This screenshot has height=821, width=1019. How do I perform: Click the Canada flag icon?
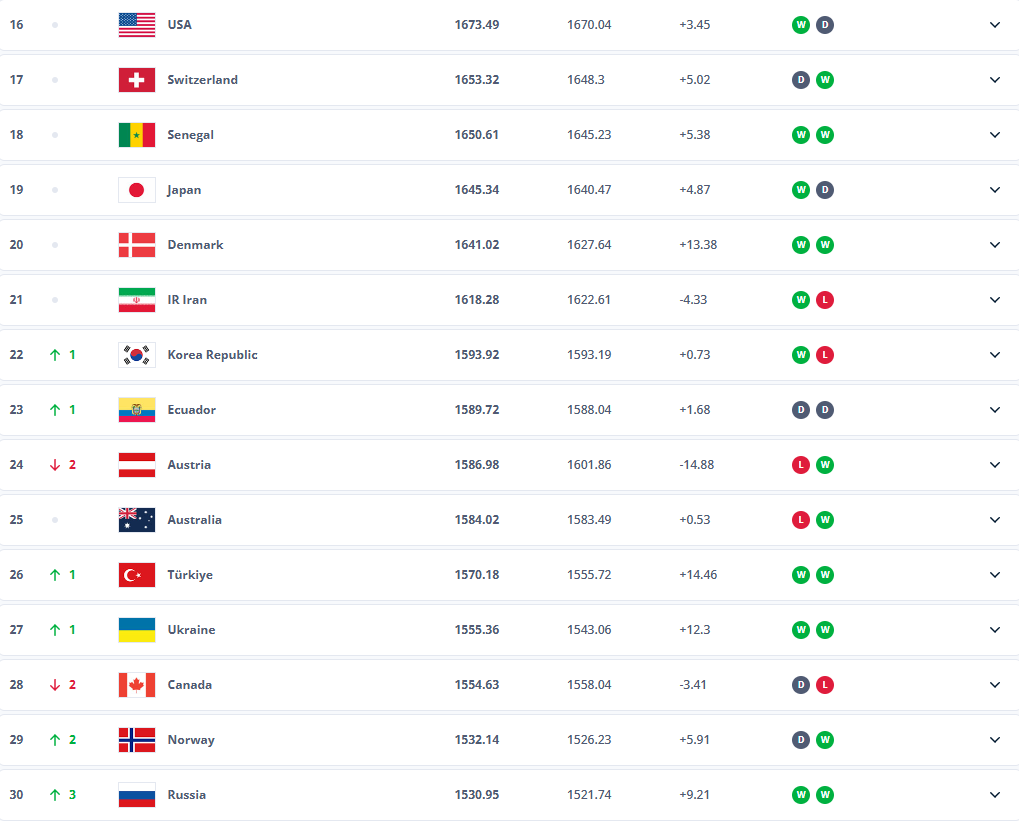(137, 685)
